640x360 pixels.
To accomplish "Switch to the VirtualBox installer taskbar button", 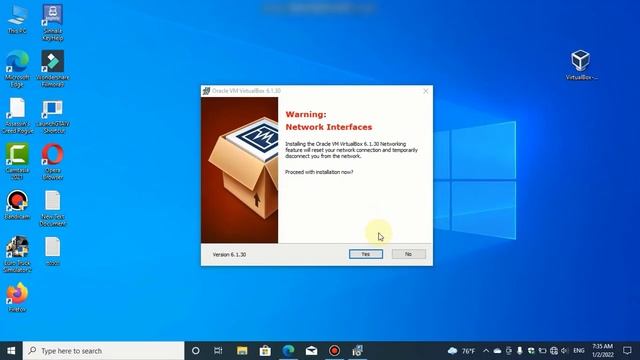I will 358,351.
